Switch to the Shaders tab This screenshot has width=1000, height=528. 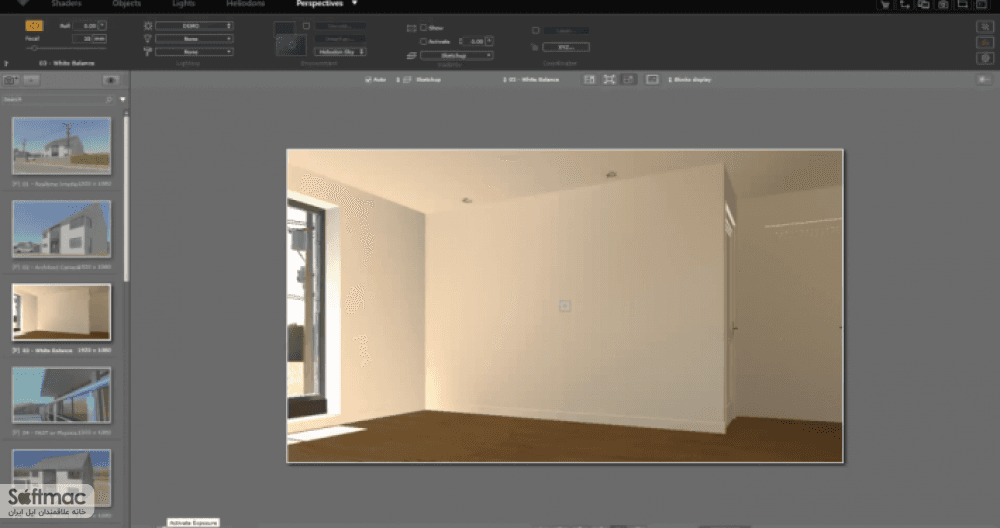66,4
